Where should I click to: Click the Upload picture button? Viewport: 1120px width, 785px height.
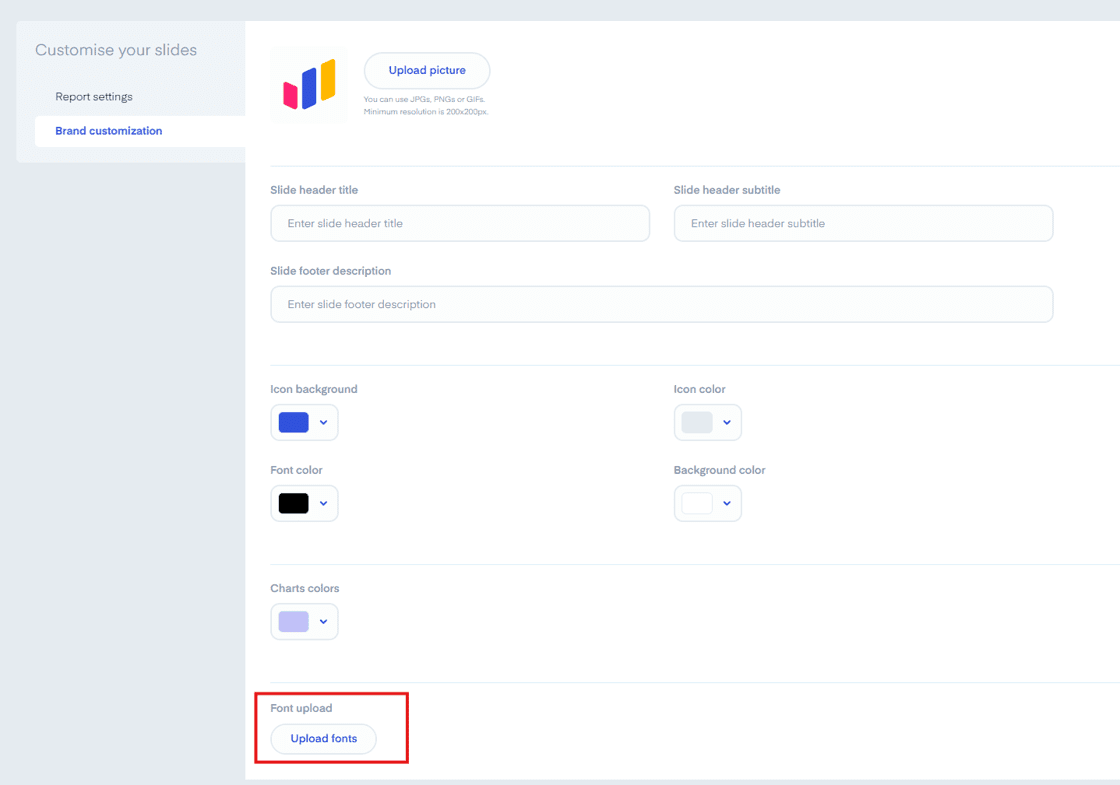pos(427,71)
